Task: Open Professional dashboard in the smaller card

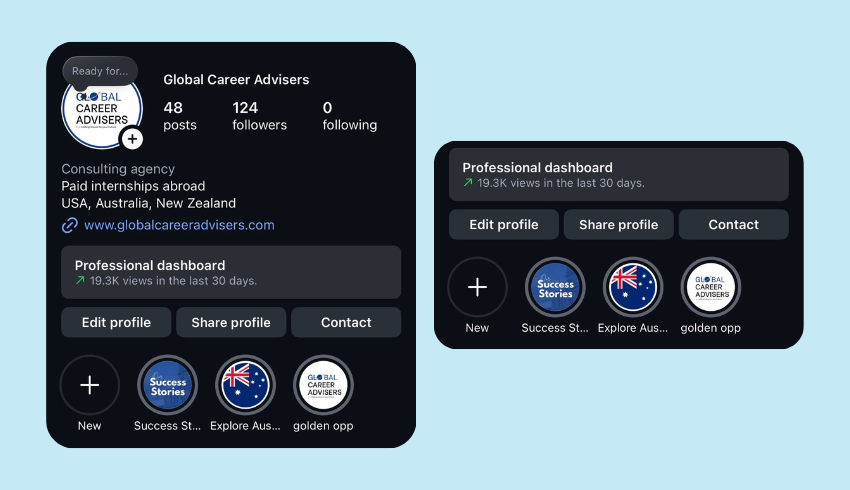Action: click(x=618, y=174)
